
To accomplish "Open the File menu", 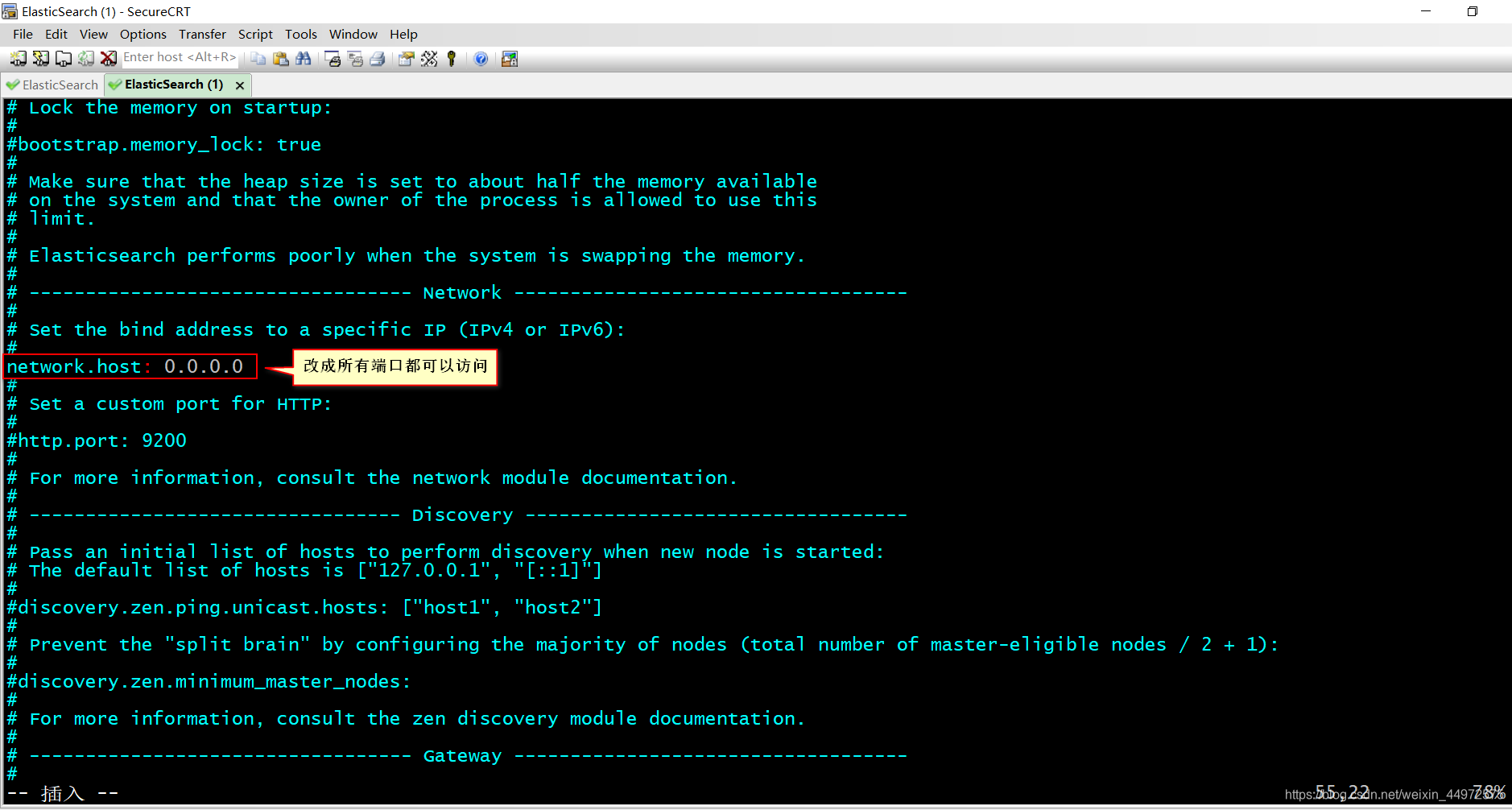I will [x=23, y=34].
